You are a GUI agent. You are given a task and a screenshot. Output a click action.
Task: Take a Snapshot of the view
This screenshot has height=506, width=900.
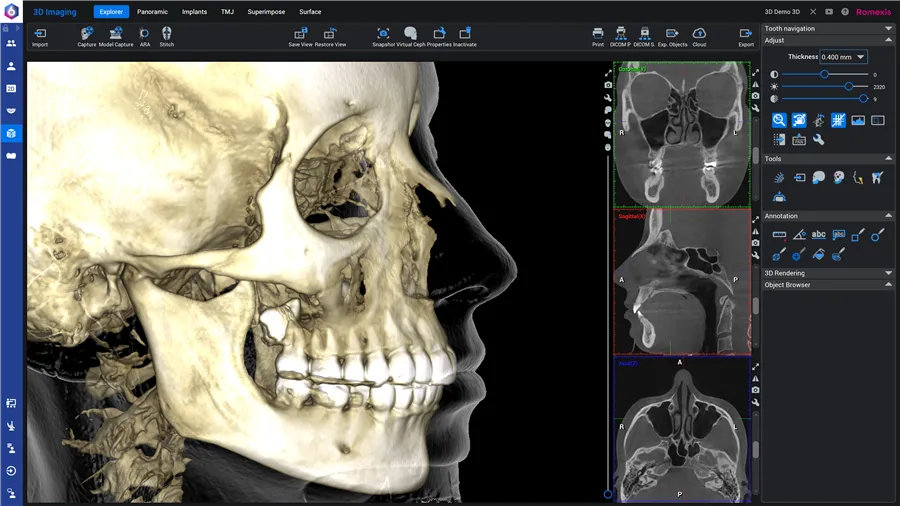[384, 35]
